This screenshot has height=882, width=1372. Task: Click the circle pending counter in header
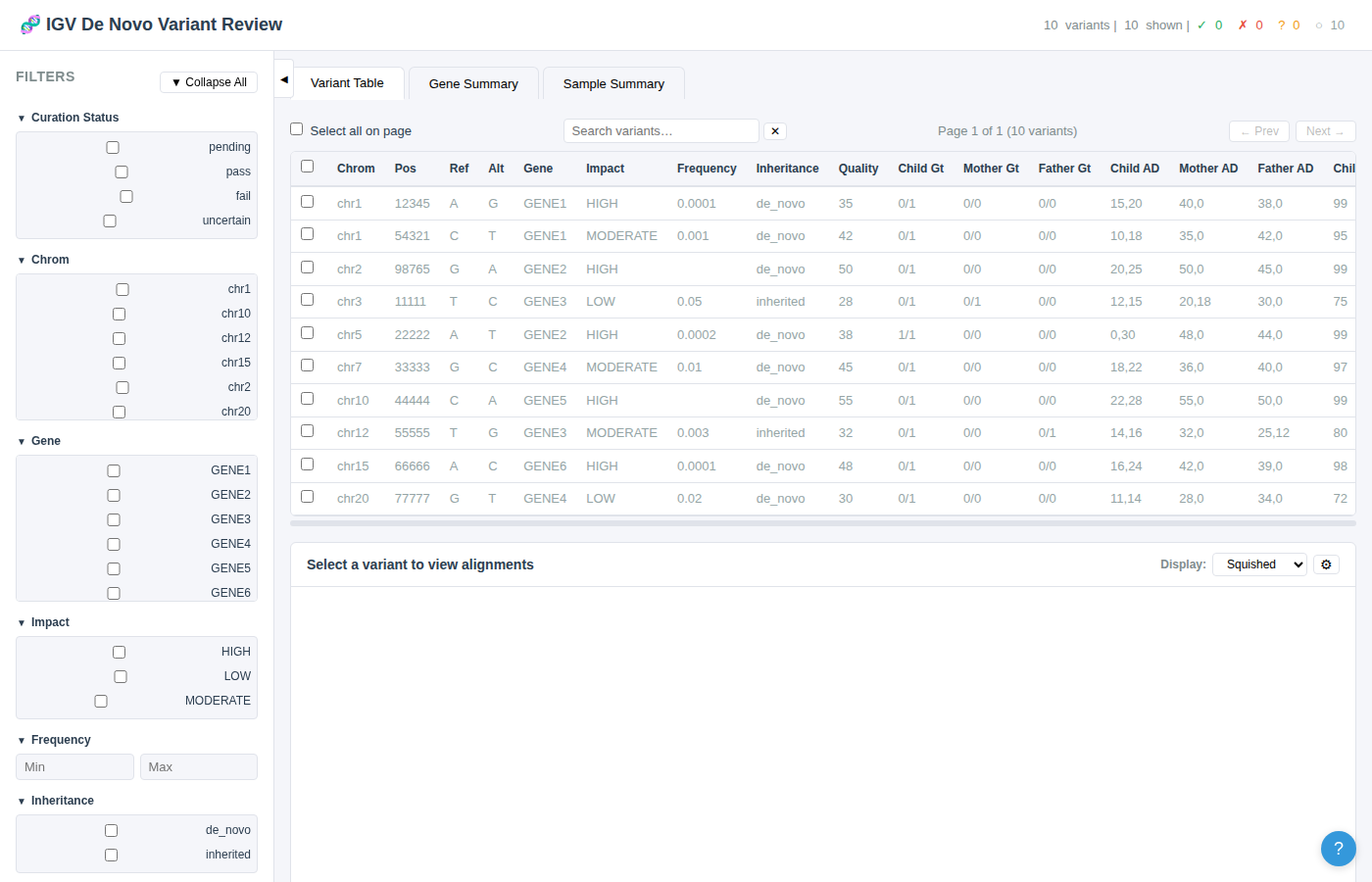1331,24
